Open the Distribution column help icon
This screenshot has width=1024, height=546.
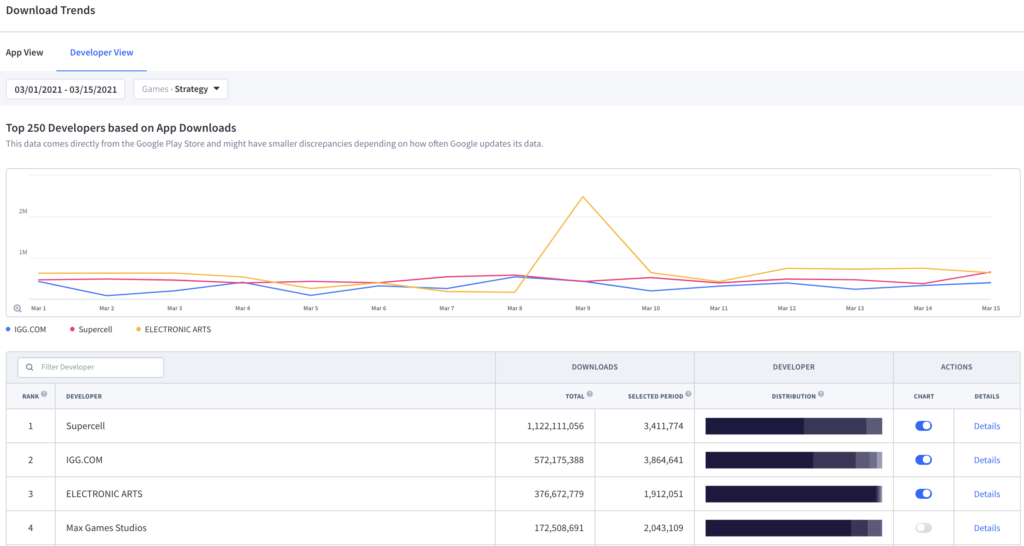pyautogui.click(x=821, y=394)
